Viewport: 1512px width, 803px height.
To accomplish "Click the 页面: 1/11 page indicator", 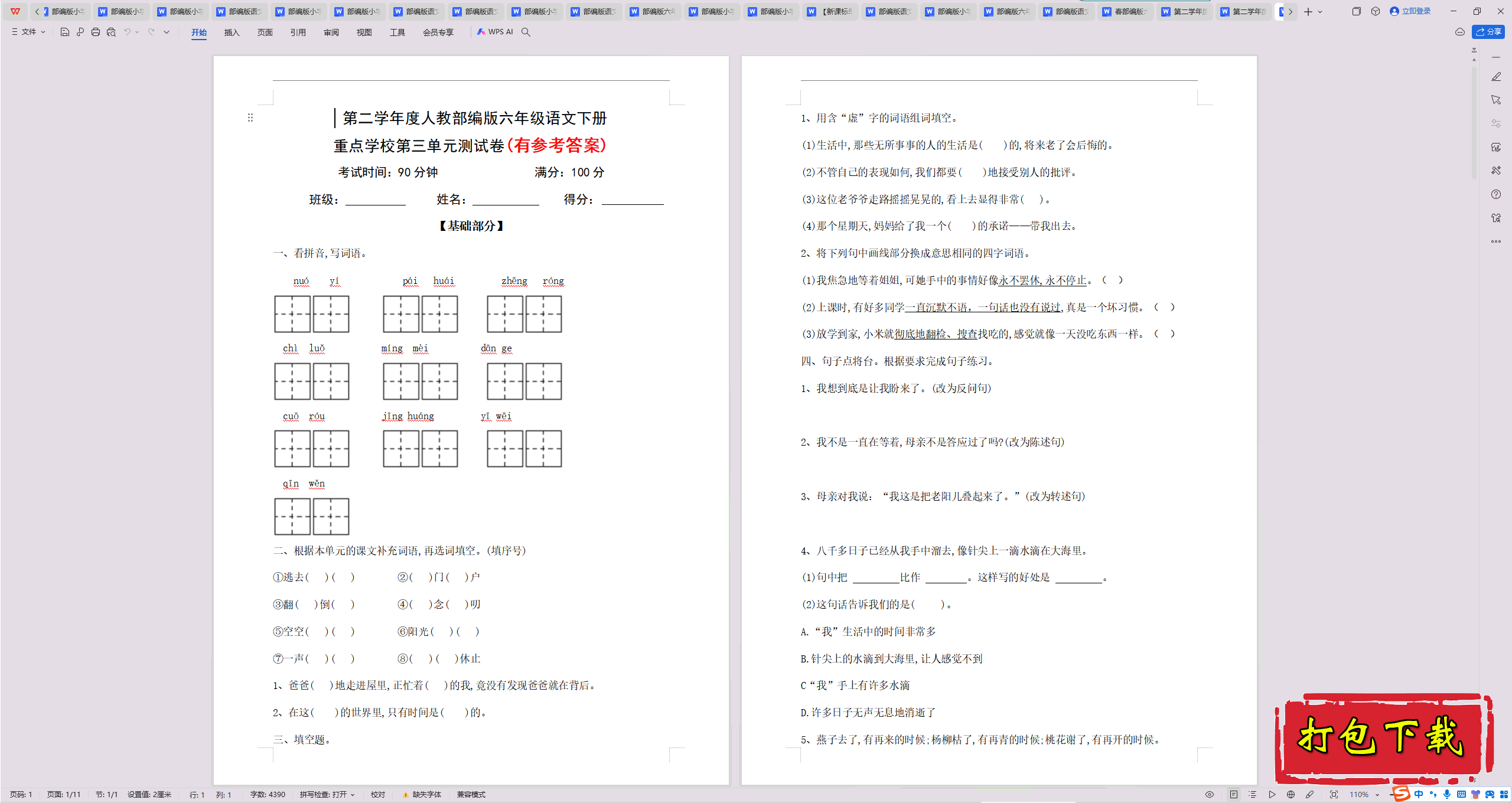I will 64,795.
